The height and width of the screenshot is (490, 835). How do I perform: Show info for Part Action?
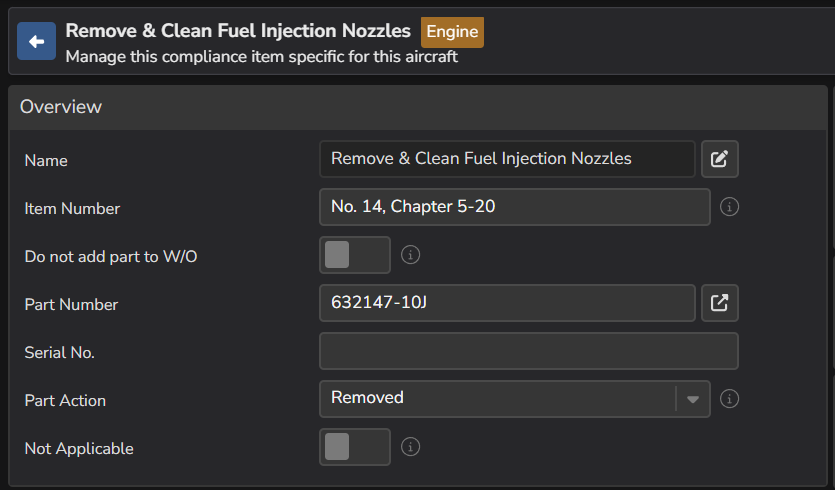click(730, 399)
